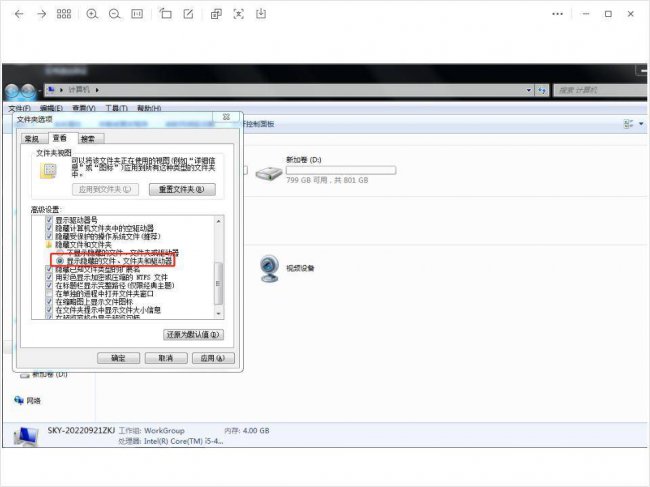Click the D: drive capacity usage bar

pos(341,170)
